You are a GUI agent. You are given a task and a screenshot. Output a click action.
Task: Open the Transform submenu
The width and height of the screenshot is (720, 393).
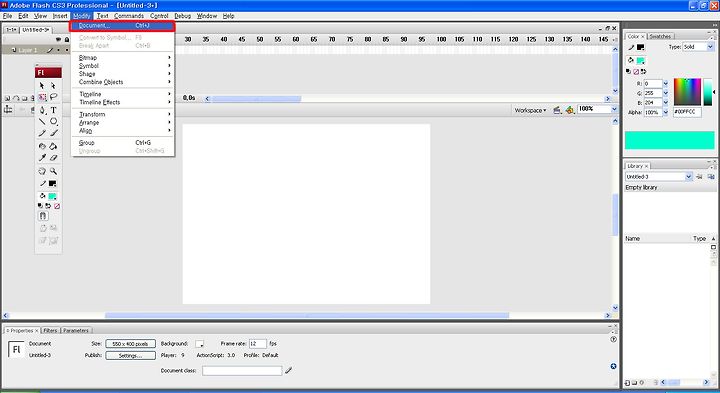point(123,114)
